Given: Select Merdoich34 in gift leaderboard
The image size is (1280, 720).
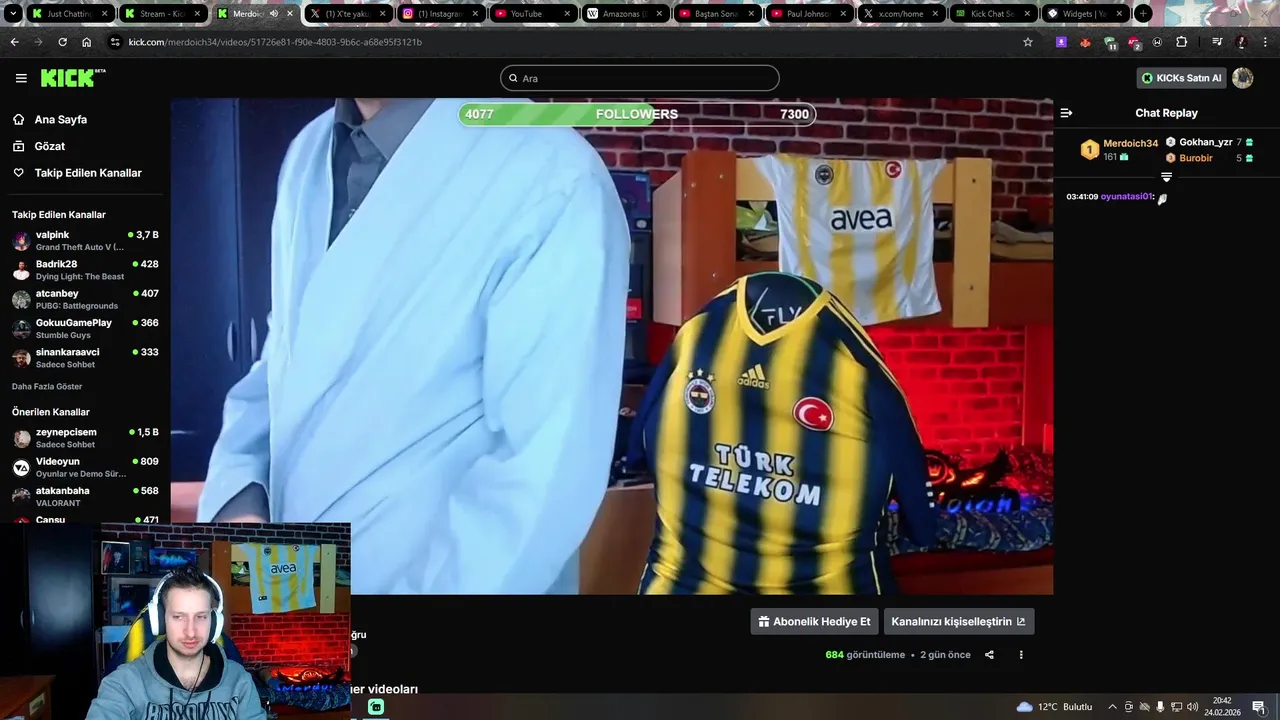Looking at the screenshot, I should pos(1130,143).
